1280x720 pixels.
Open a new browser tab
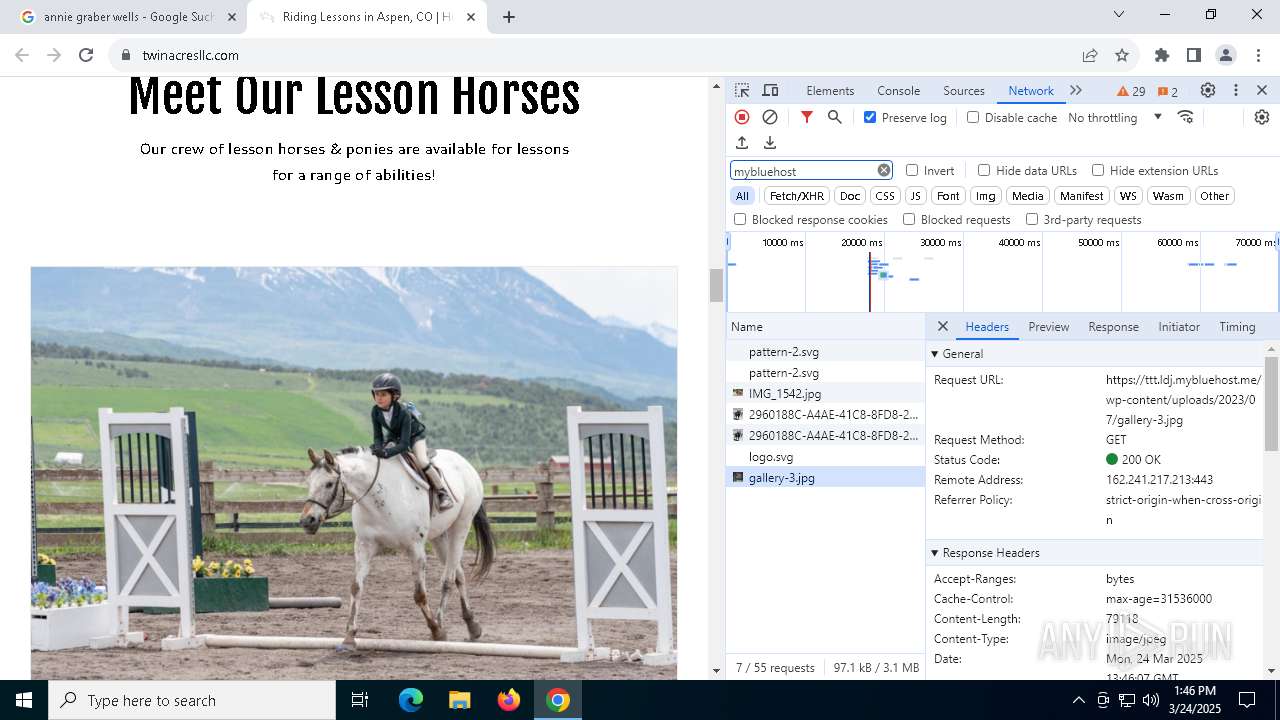[509, 17]
